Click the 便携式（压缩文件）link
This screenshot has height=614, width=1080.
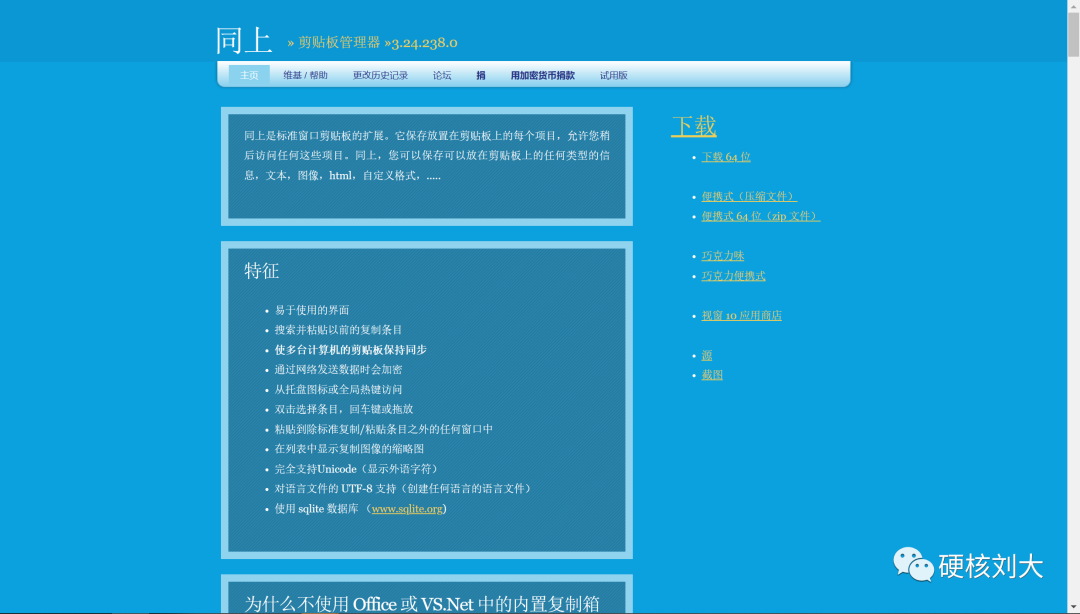tap(749, 196)
